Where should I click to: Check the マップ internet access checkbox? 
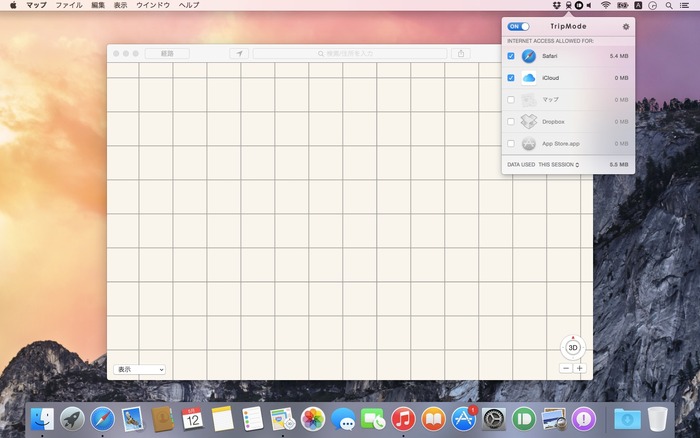tap(511, 100)
